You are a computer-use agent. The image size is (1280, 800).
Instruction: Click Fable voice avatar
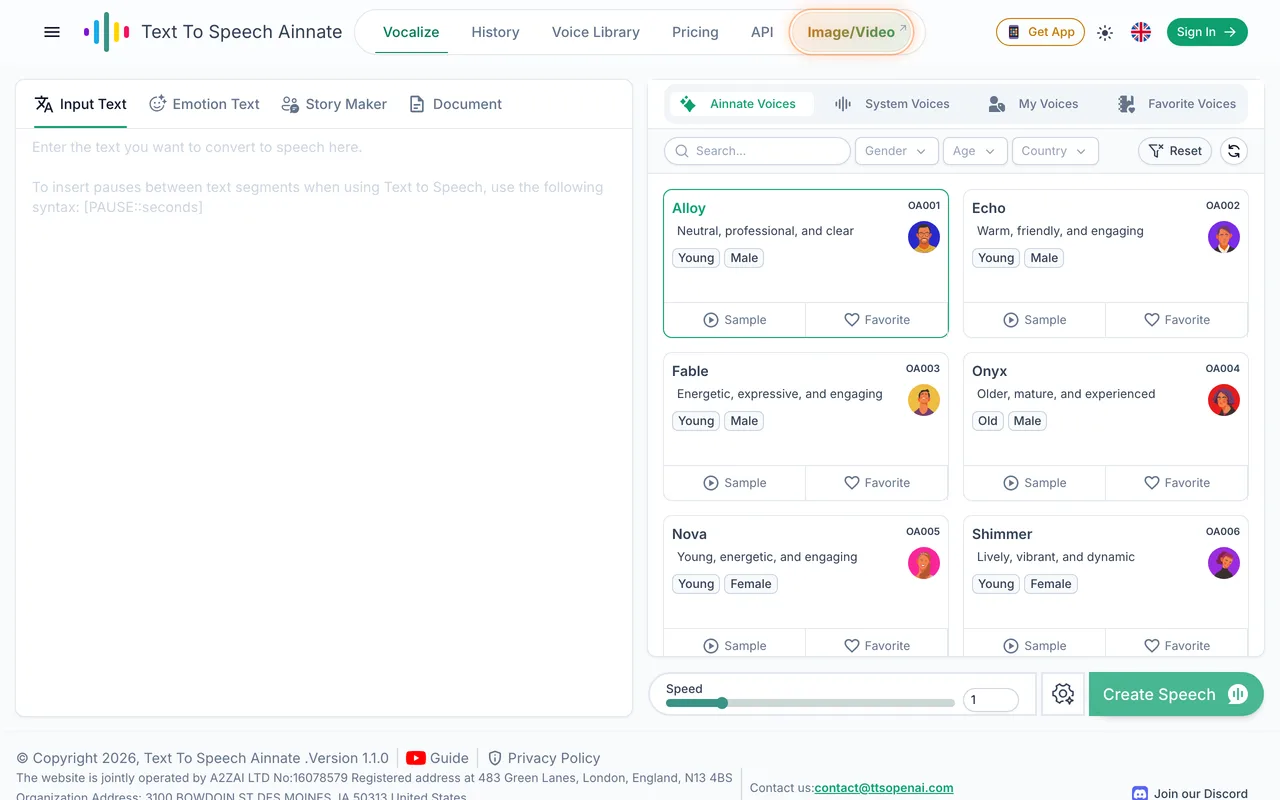tap(924, 400)
